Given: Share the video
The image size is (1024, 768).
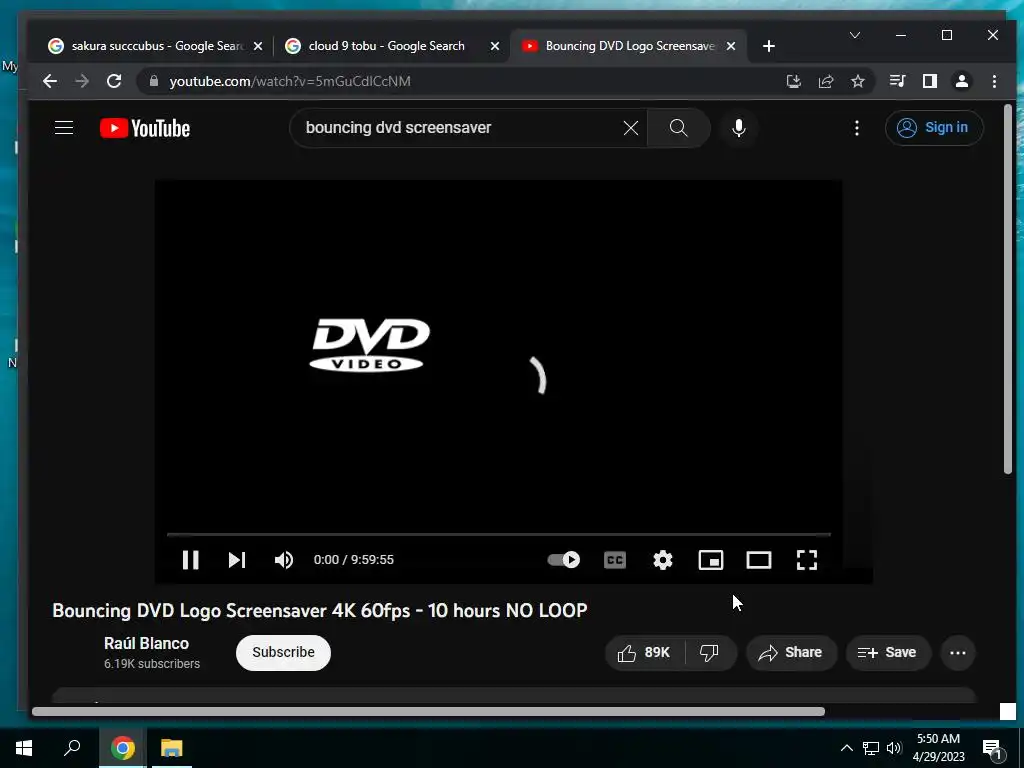Looking at the screenshot, I should (791, 652).
